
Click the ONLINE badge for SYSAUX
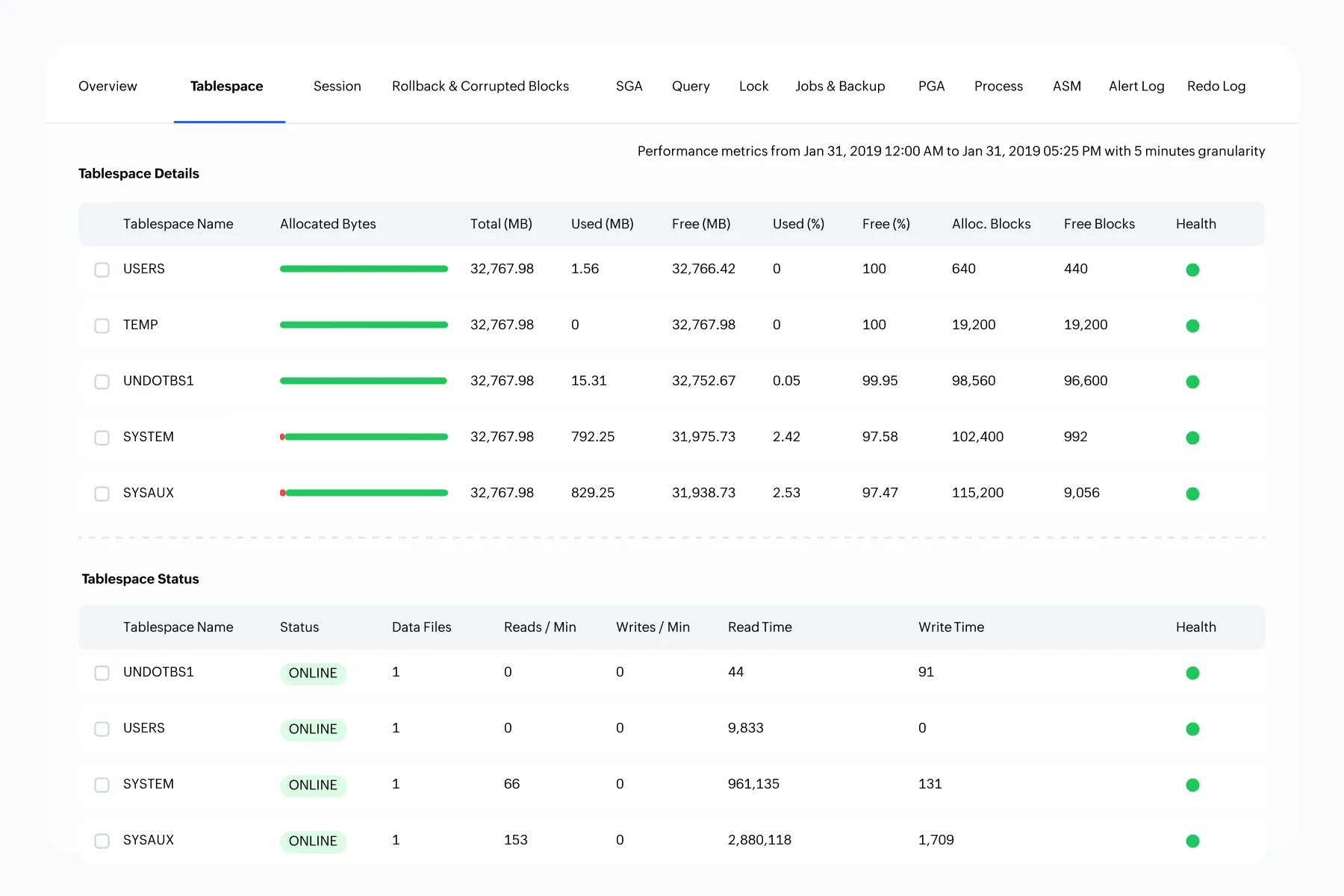pos(313,841)
